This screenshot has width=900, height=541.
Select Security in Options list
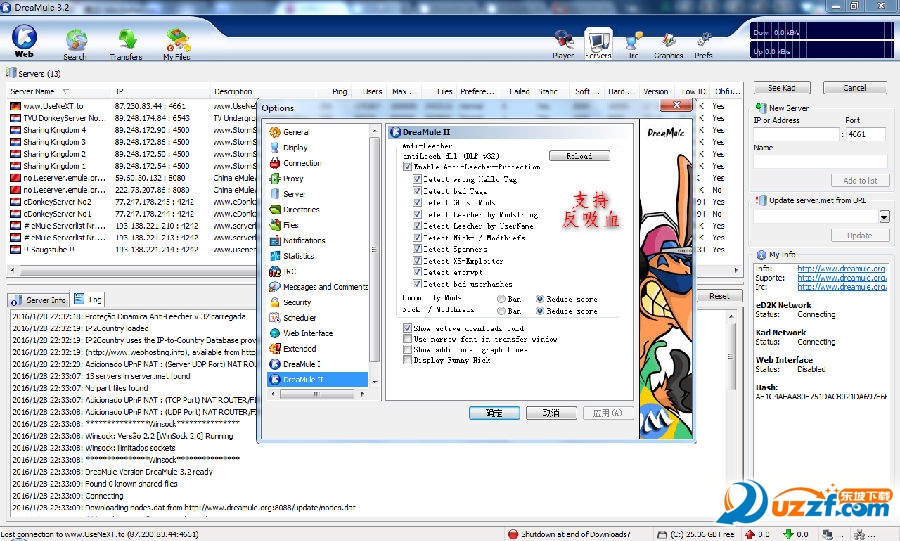290,302
